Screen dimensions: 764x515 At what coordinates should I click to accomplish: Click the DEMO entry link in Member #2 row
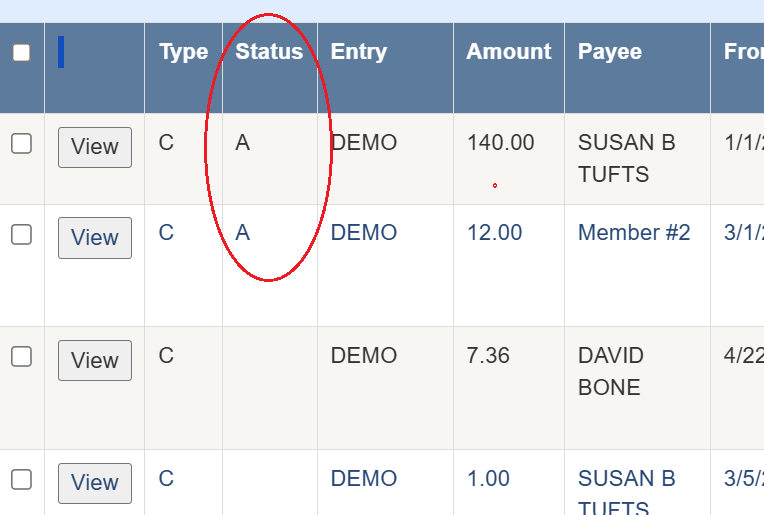363,233
